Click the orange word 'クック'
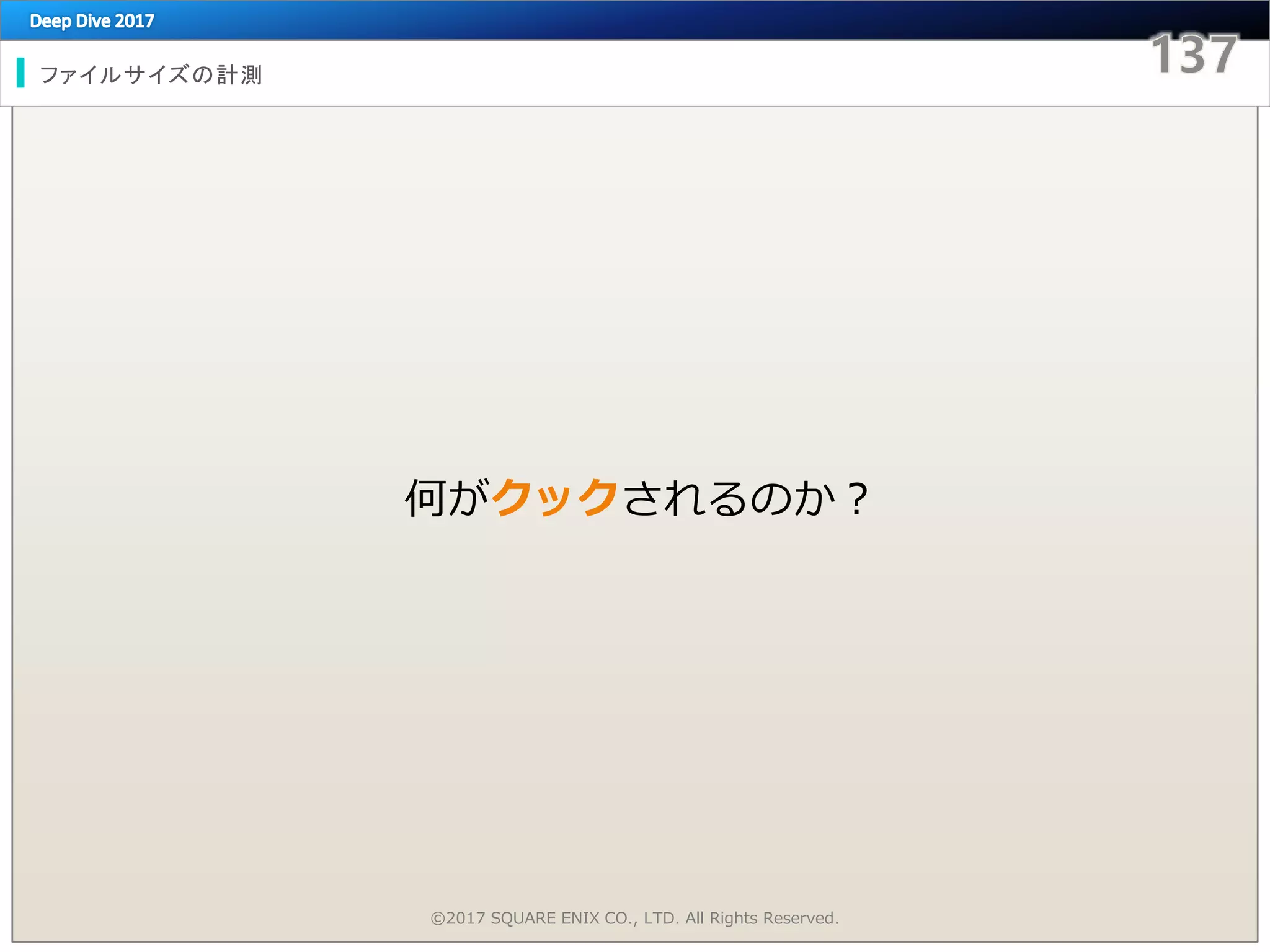Screen dimensions: 1270x952 coord(555,497)
